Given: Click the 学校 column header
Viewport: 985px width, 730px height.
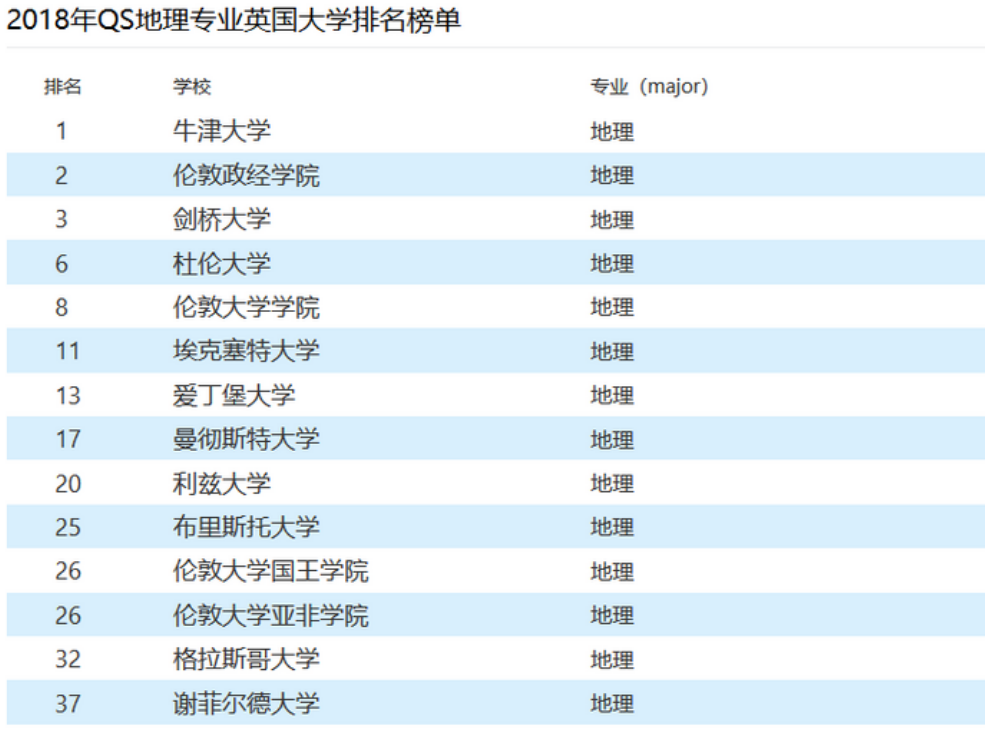Looking at the screenshot, I should (x=192, y=86).
